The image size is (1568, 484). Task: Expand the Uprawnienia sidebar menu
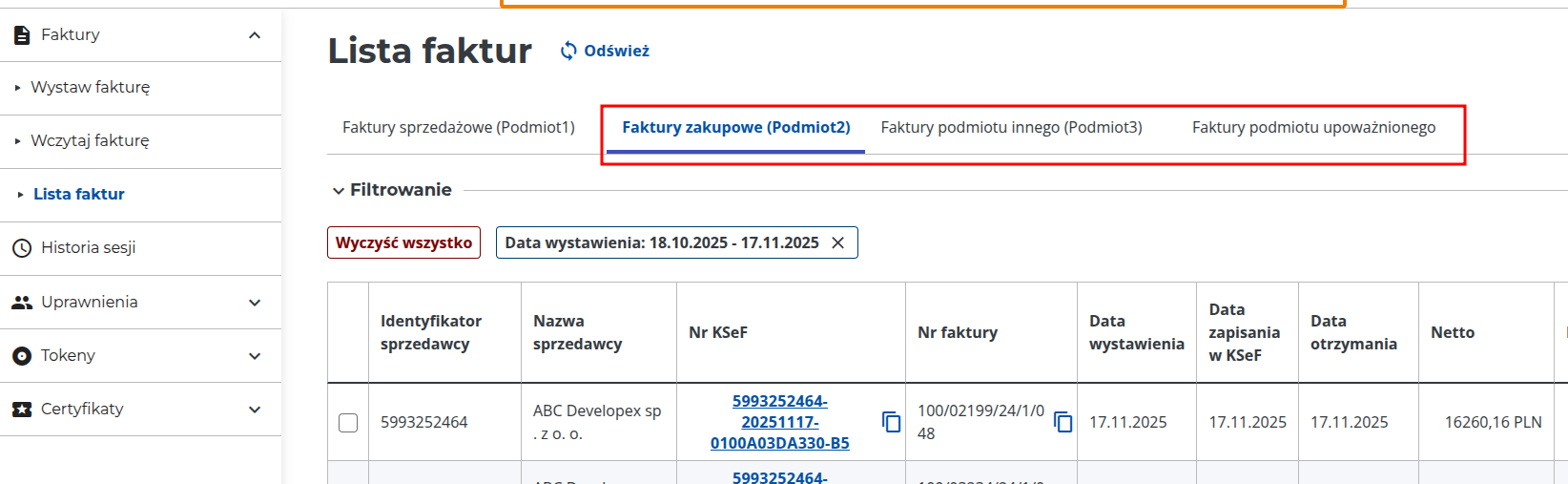255,303
